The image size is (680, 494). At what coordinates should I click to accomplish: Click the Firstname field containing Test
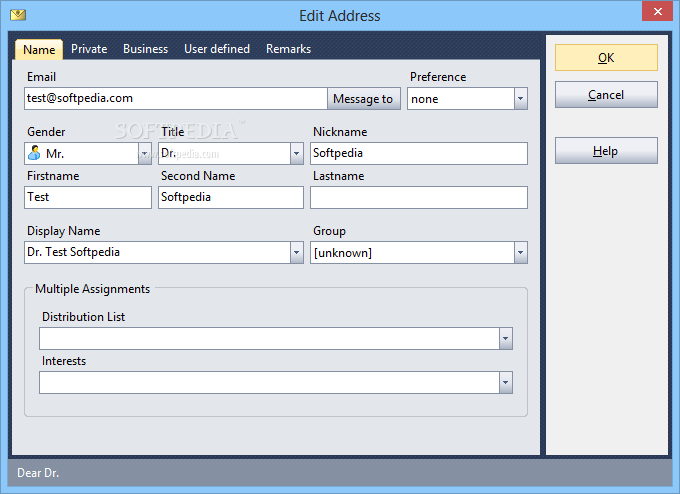click(x=88, y=197)
